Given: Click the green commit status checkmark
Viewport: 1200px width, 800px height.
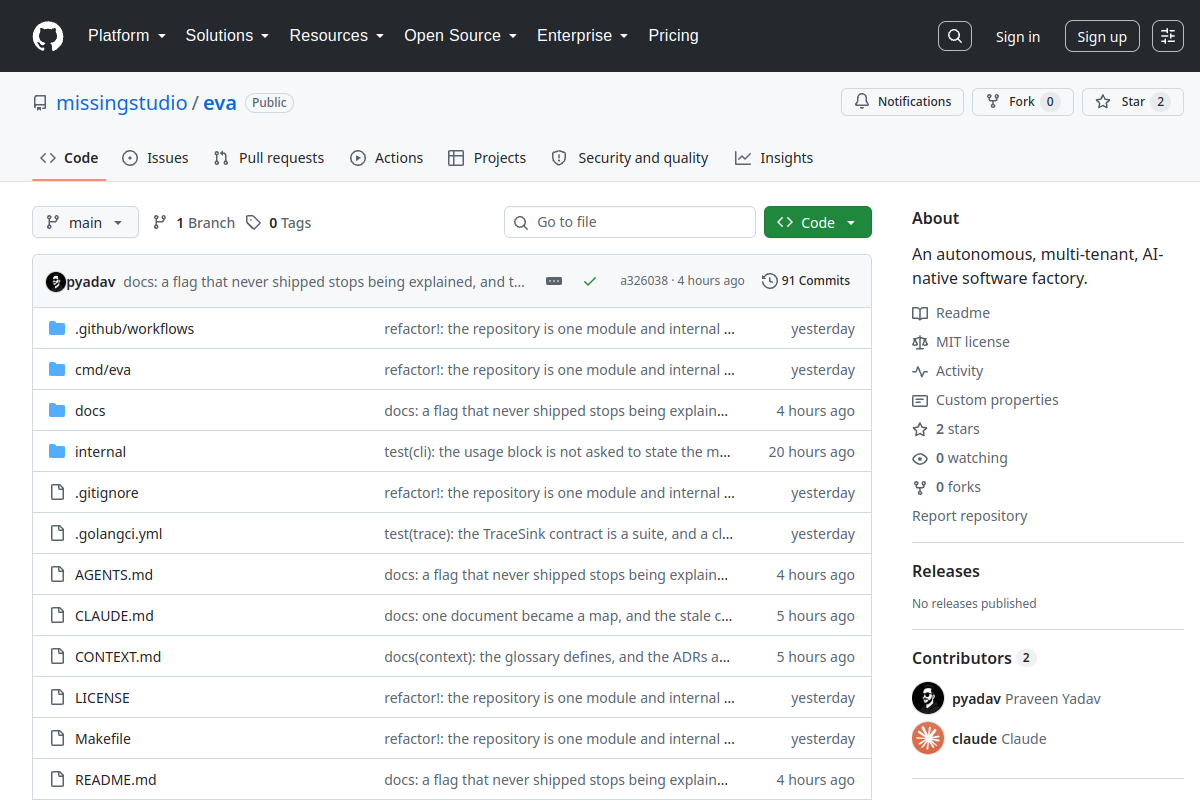Looking at the screenshot, I should click(590, 281).
